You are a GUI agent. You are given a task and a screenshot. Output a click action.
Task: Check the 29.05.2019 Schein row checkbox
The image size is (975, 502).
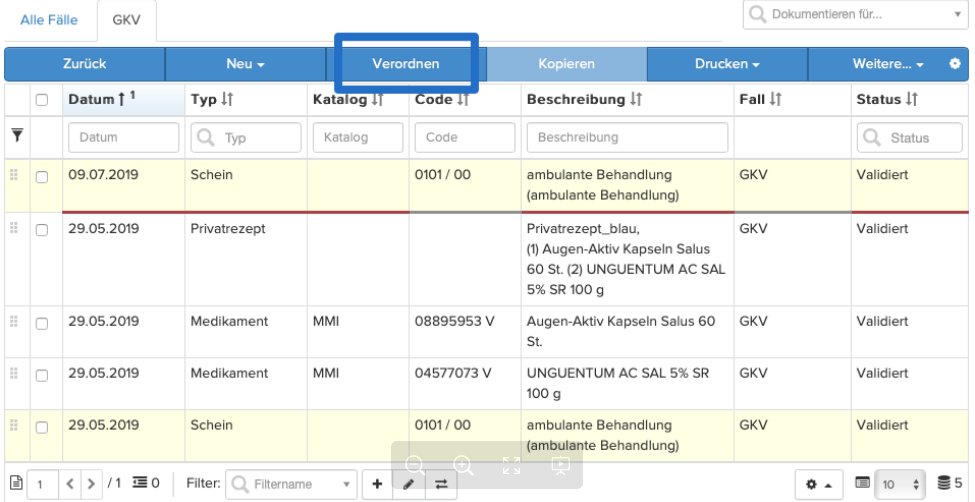click(42, 427)
